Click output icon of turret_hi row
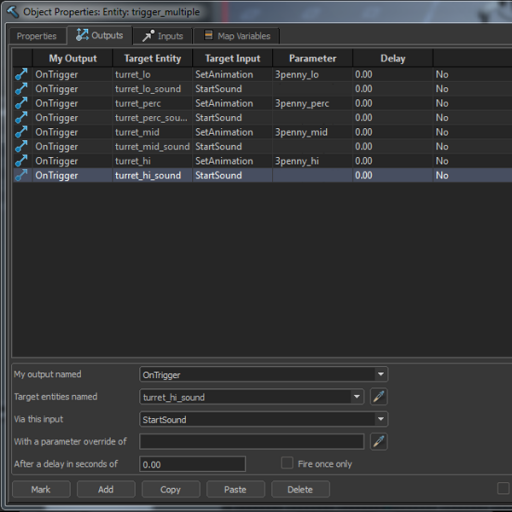This screenshot has width=512, height=512. pyautogui.click(x=21, y=161)
